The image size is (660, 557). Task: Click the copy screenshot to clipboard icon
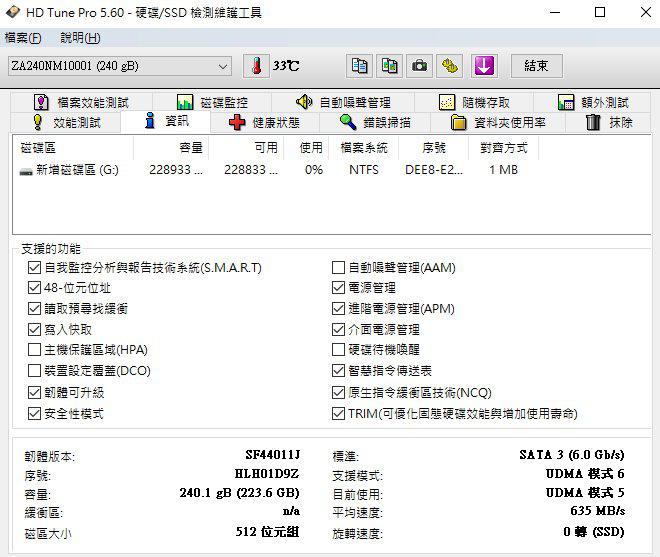click(389, 66)
